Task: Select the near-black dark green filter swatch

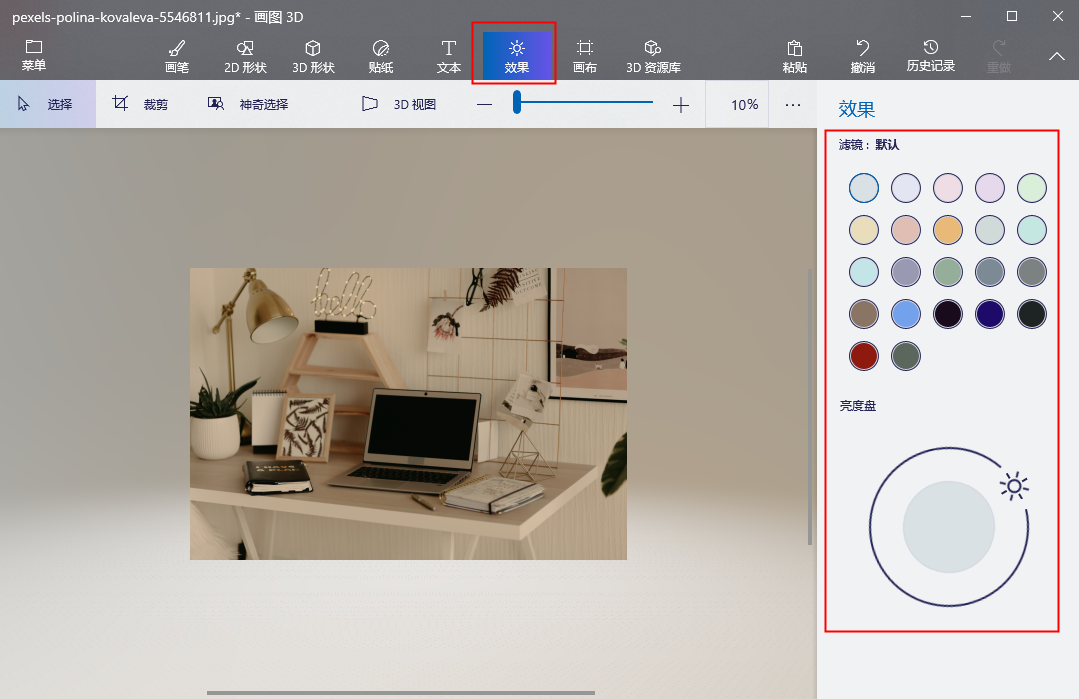Action: (x=1032, y=314)
